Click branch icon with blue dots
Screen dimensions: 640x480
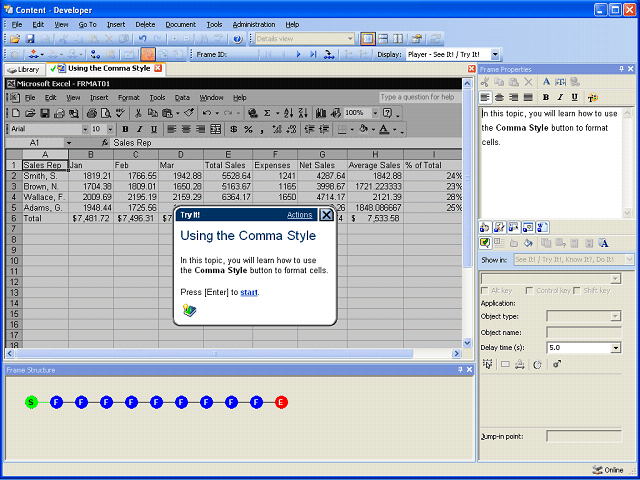(x=96, y=54)
